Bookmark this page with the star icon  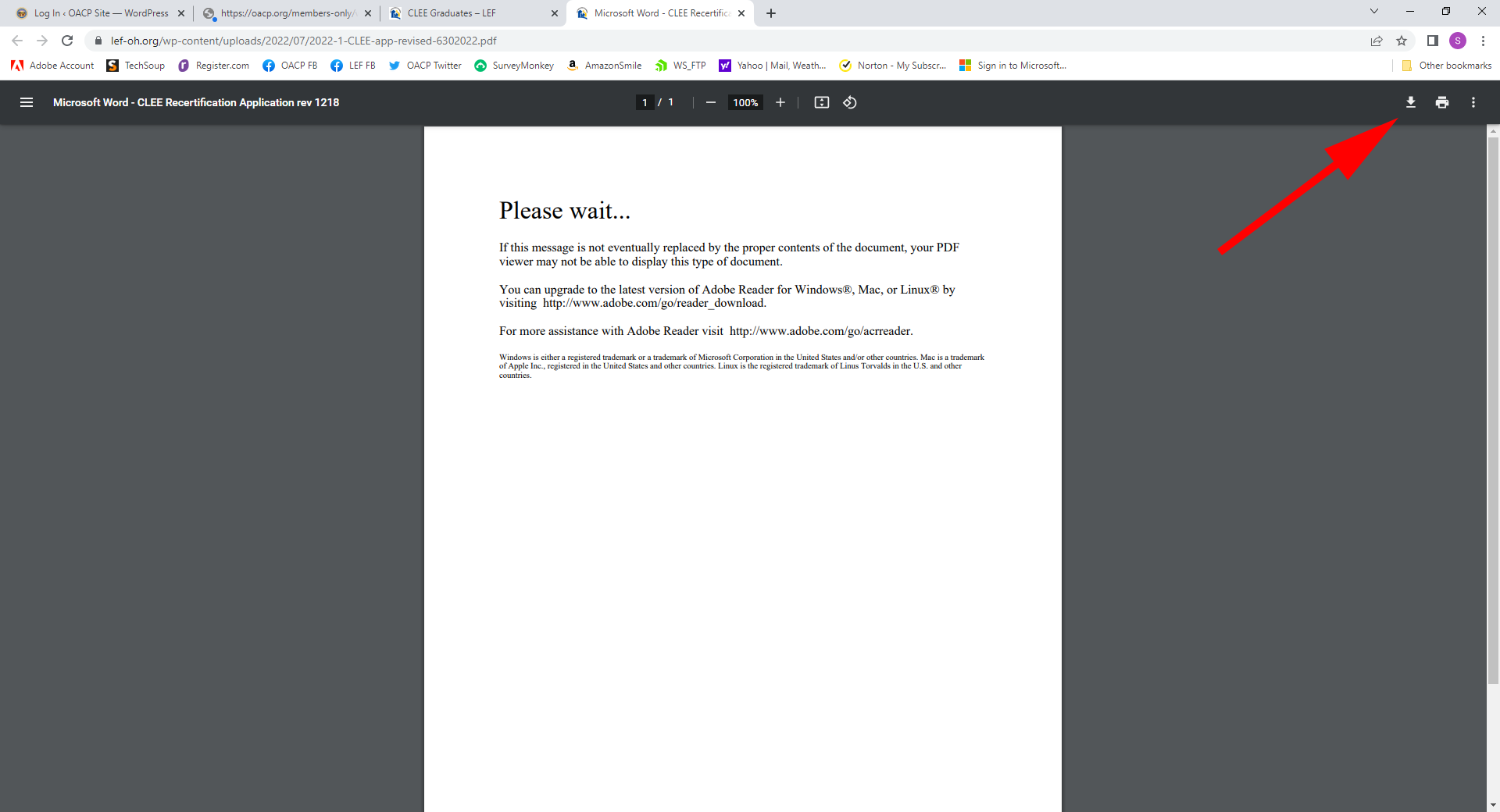point(1402,41)
